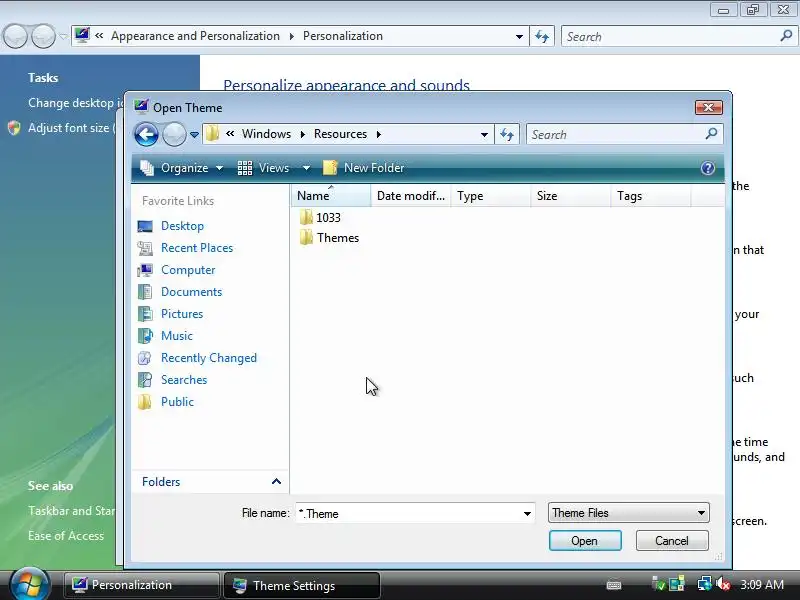Open the Views dropdown arrow
Image resolution: width=800 pixels, height=600 pixels.
306,168
